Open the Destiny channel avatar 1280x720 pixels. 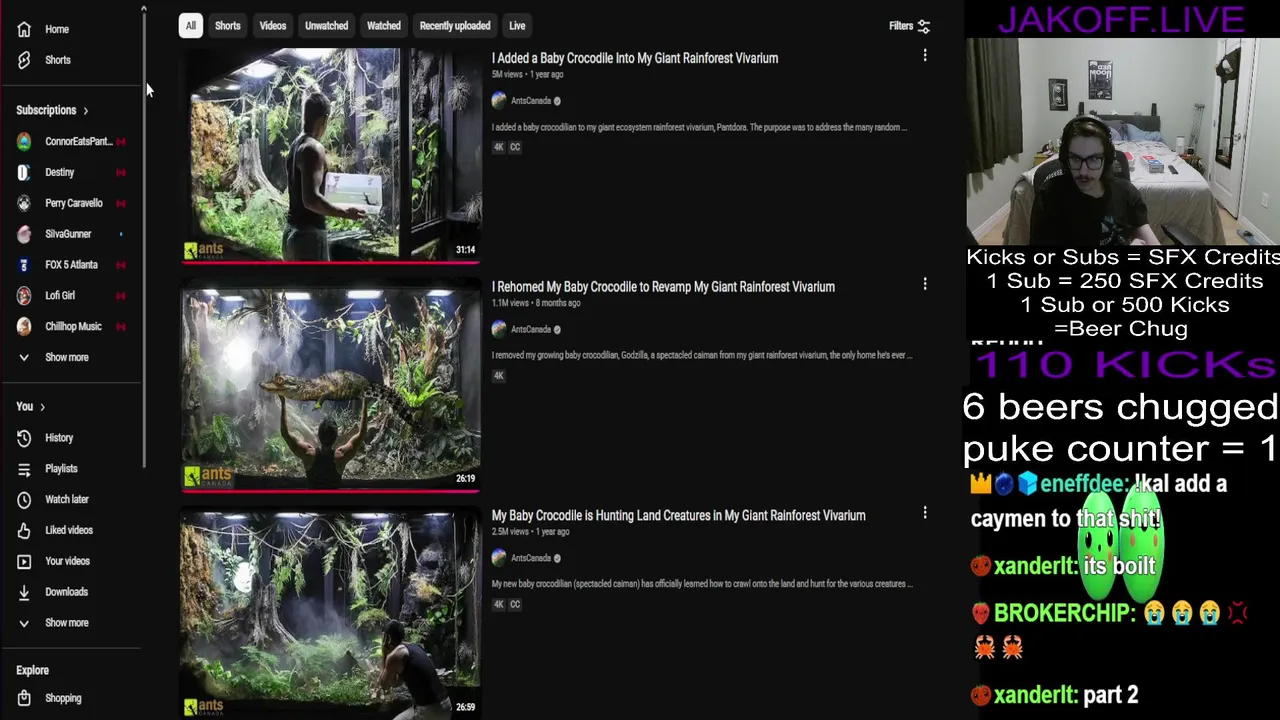click(x=24, y=172)
